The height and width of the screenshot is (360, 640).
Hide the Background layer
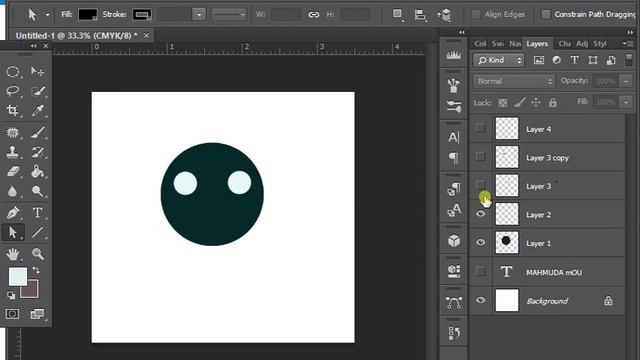pyautogui.click(x=480, y=300)
